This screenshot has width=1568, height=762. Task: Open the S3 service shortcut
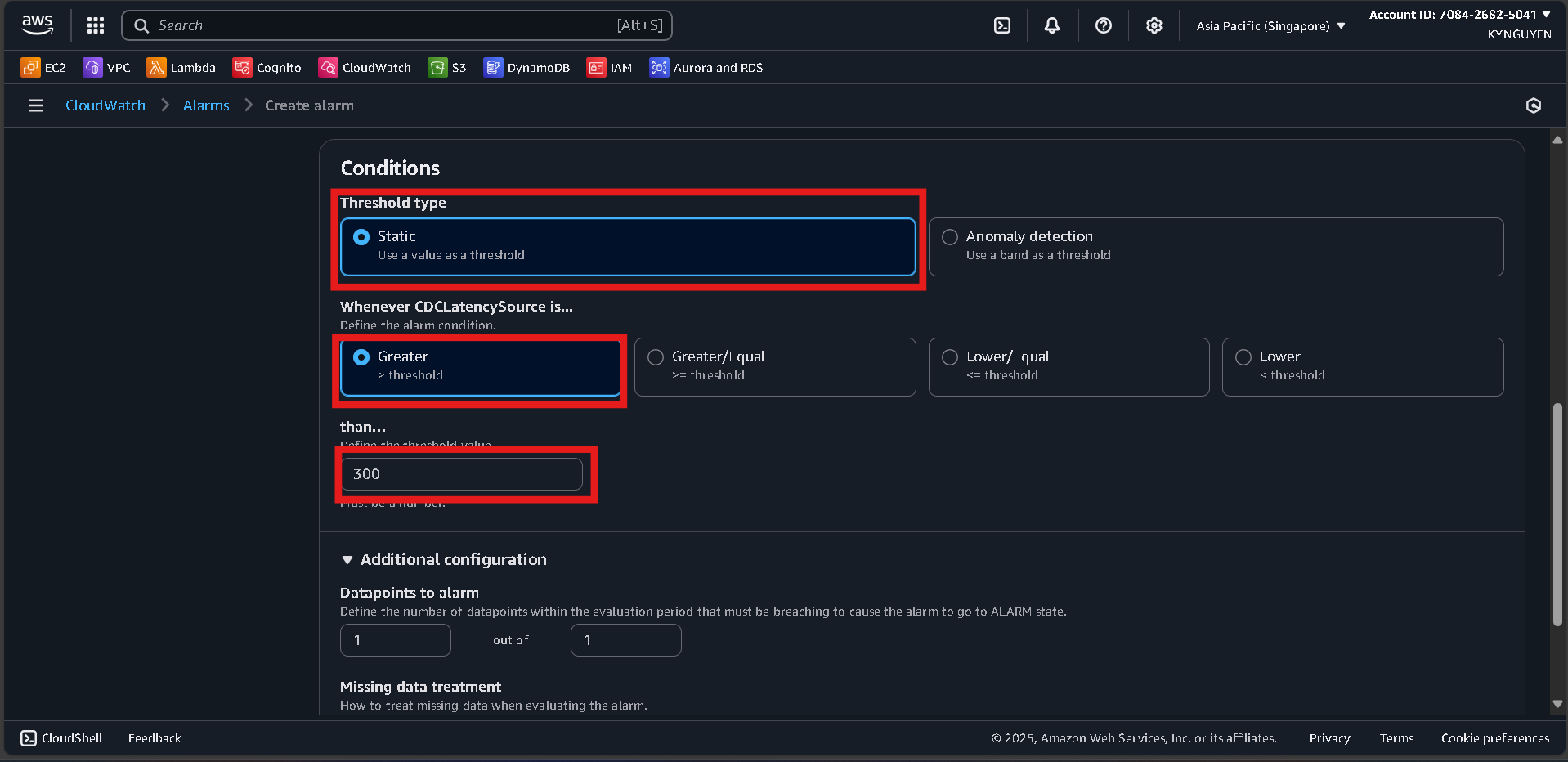446,67
